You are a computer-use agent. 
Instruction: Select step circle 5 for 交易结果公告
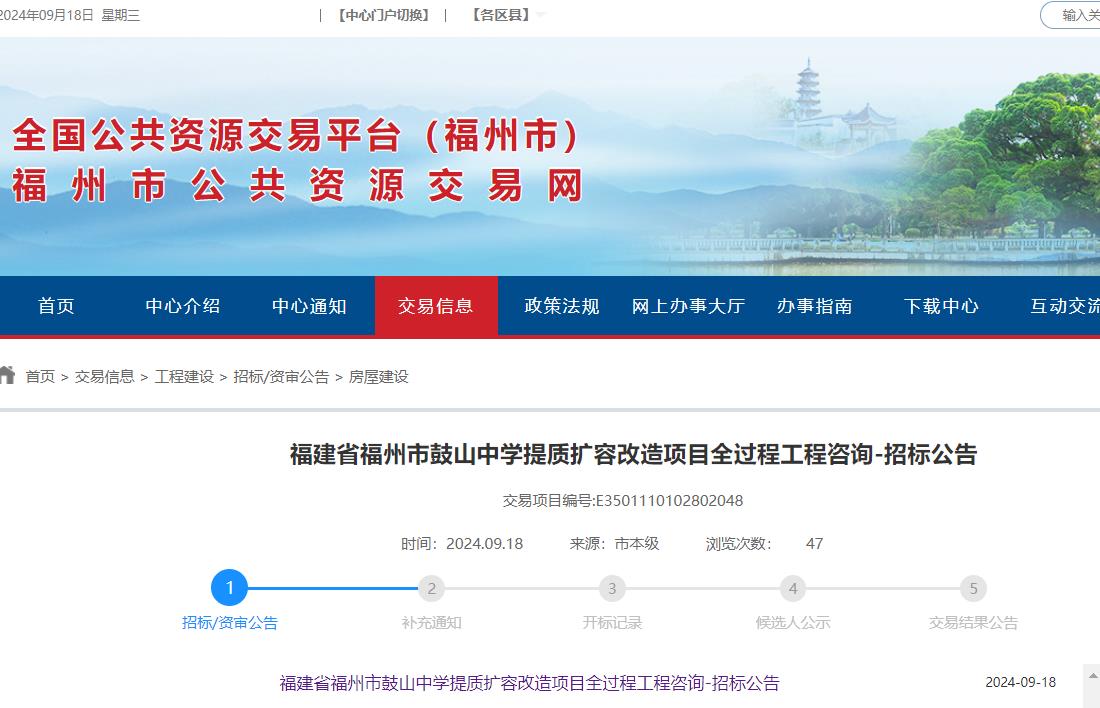pos(972,589)
